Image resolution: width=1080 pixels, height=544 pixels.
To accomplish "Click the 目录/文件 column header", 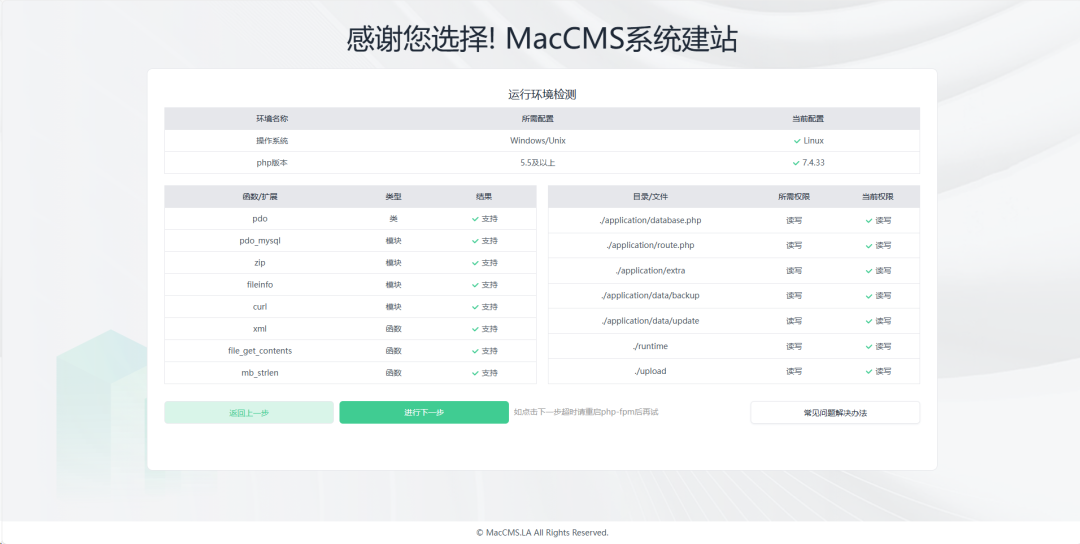I will coord(649,197).
